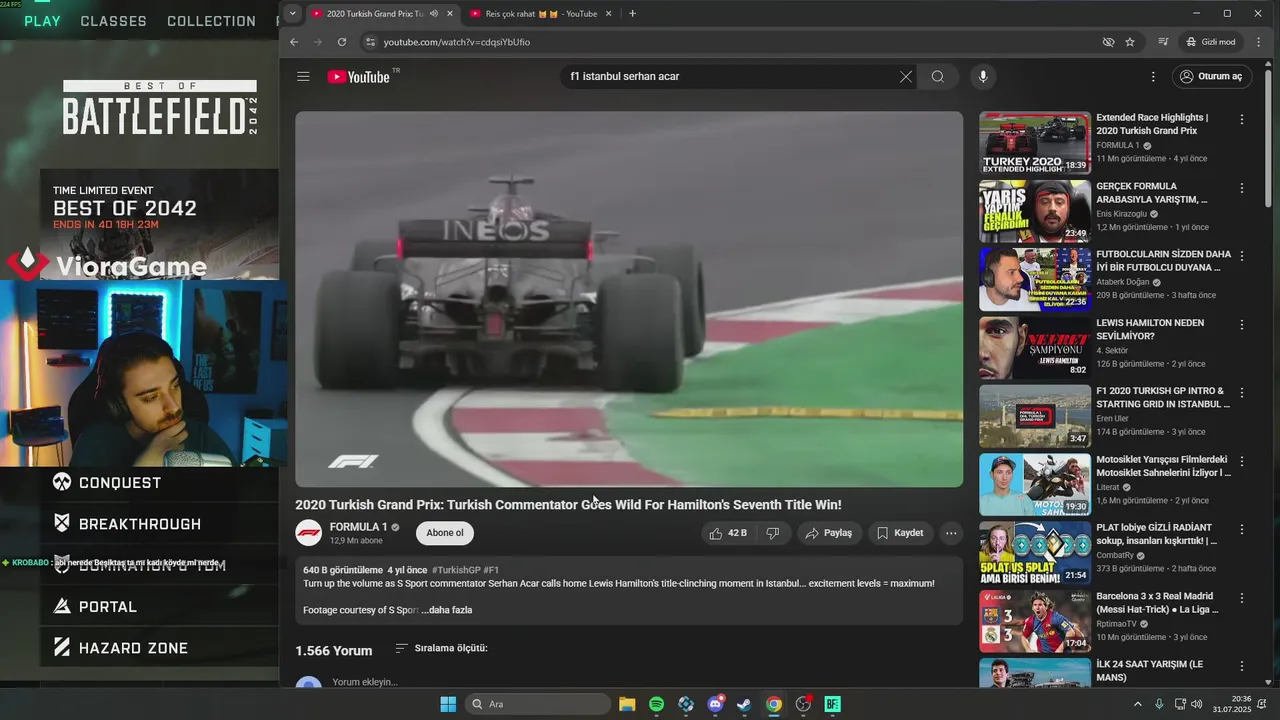This screenshot has height=720, width=1280.
Task: Open the GERÇEK FORMULA ARABASIYLA YARIŞTIM thumbnail
Action: point(1034,211)
